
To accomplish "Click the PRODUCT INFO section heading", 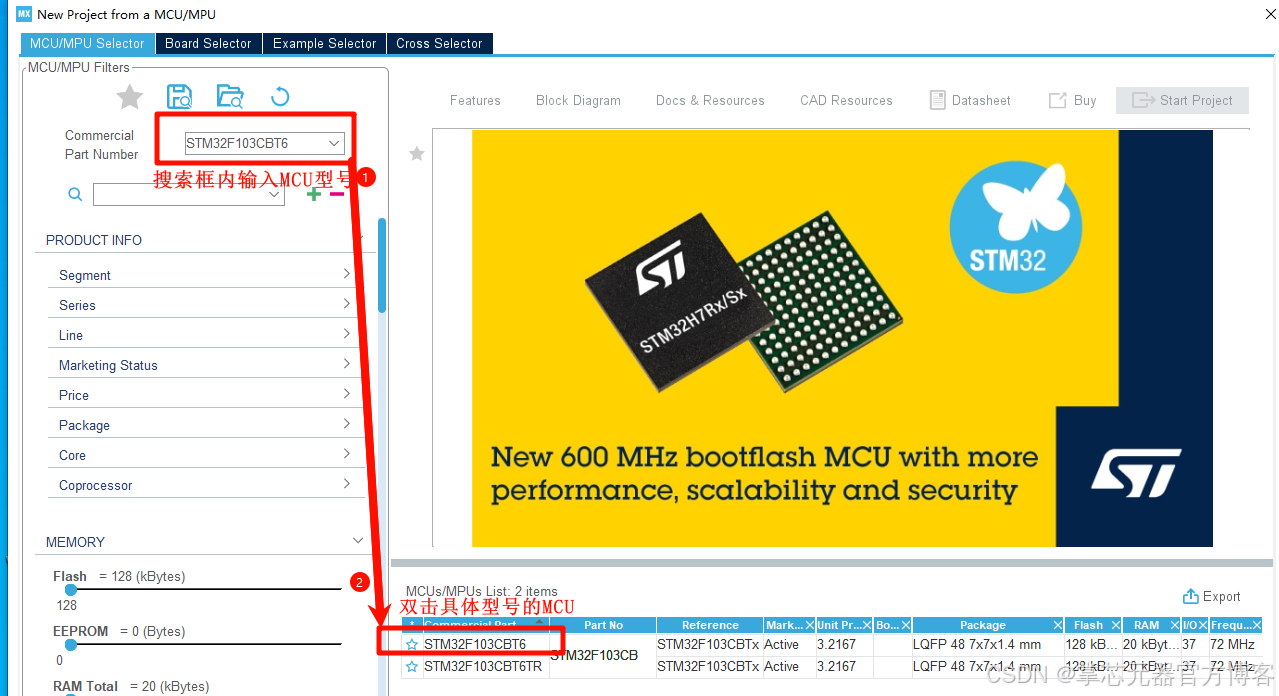I will pos(94,240).
